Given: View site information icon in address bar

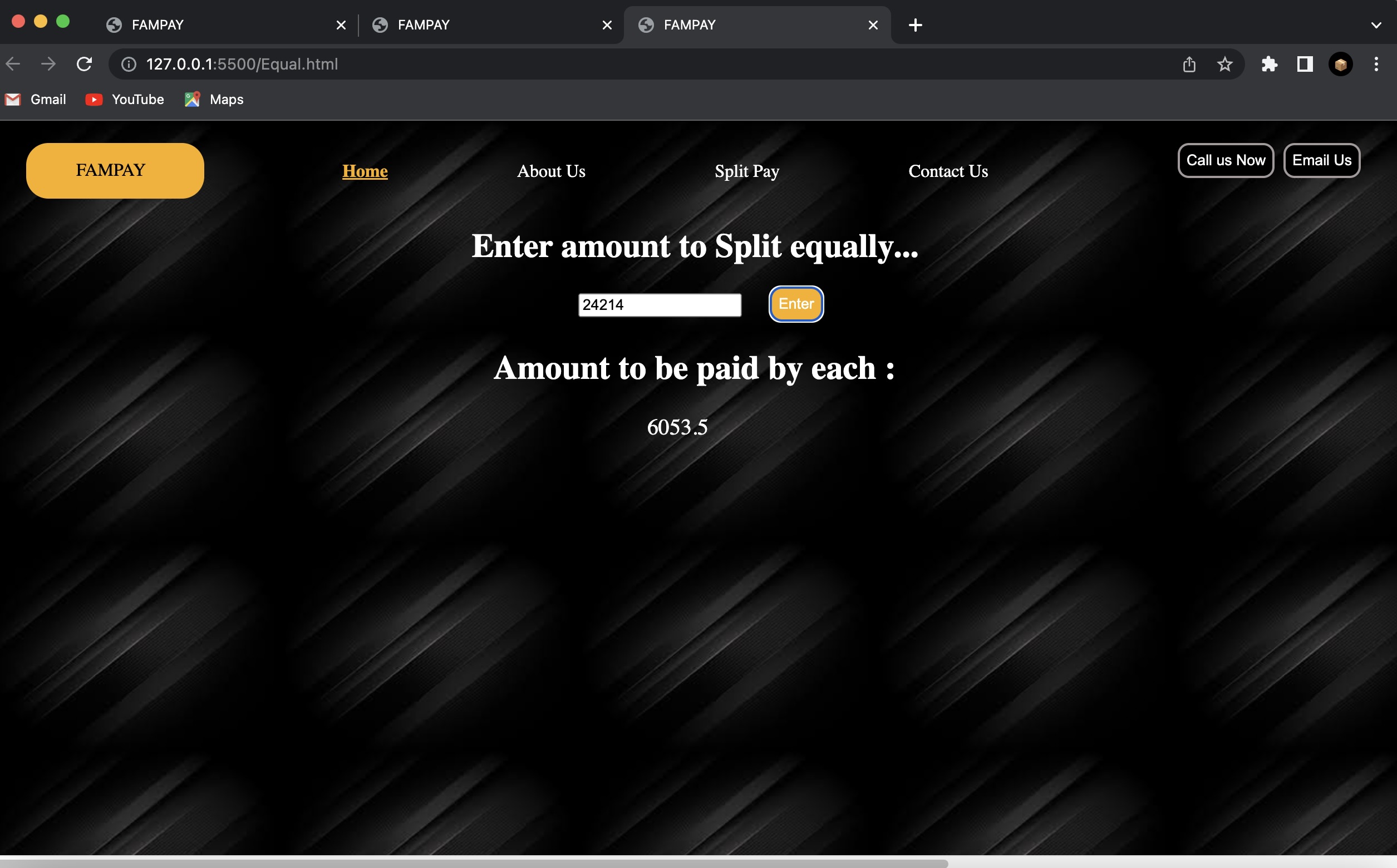Looking at the screenshot, I should [129, 65].
